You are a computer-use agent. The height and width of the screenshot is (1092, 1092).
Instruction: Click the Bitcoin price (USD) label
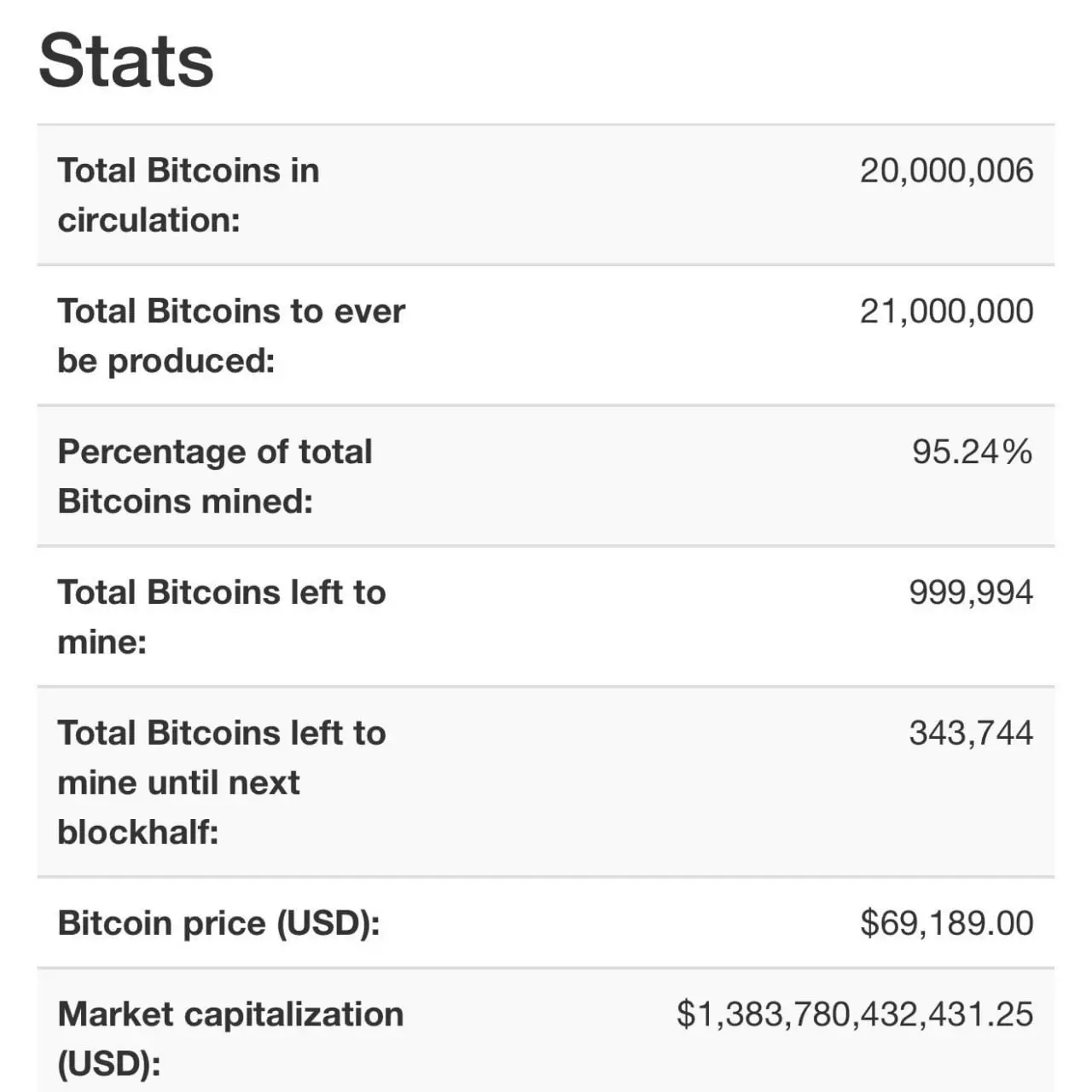click(x=218, y=924)
